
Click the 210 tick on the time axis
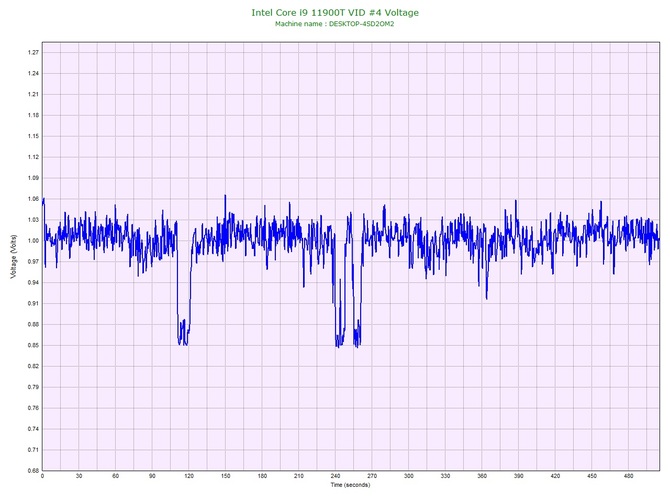click(x=299, y=476)
